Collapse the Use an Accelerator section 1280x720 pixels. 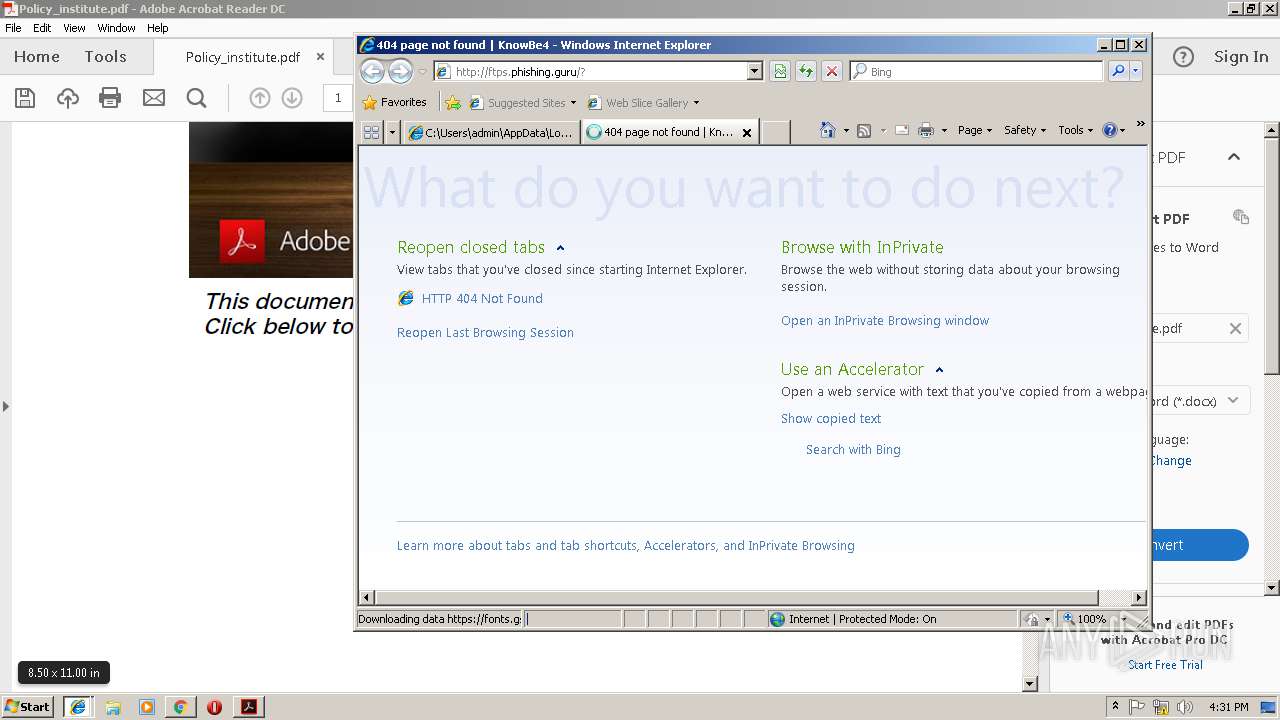(939, 370)
